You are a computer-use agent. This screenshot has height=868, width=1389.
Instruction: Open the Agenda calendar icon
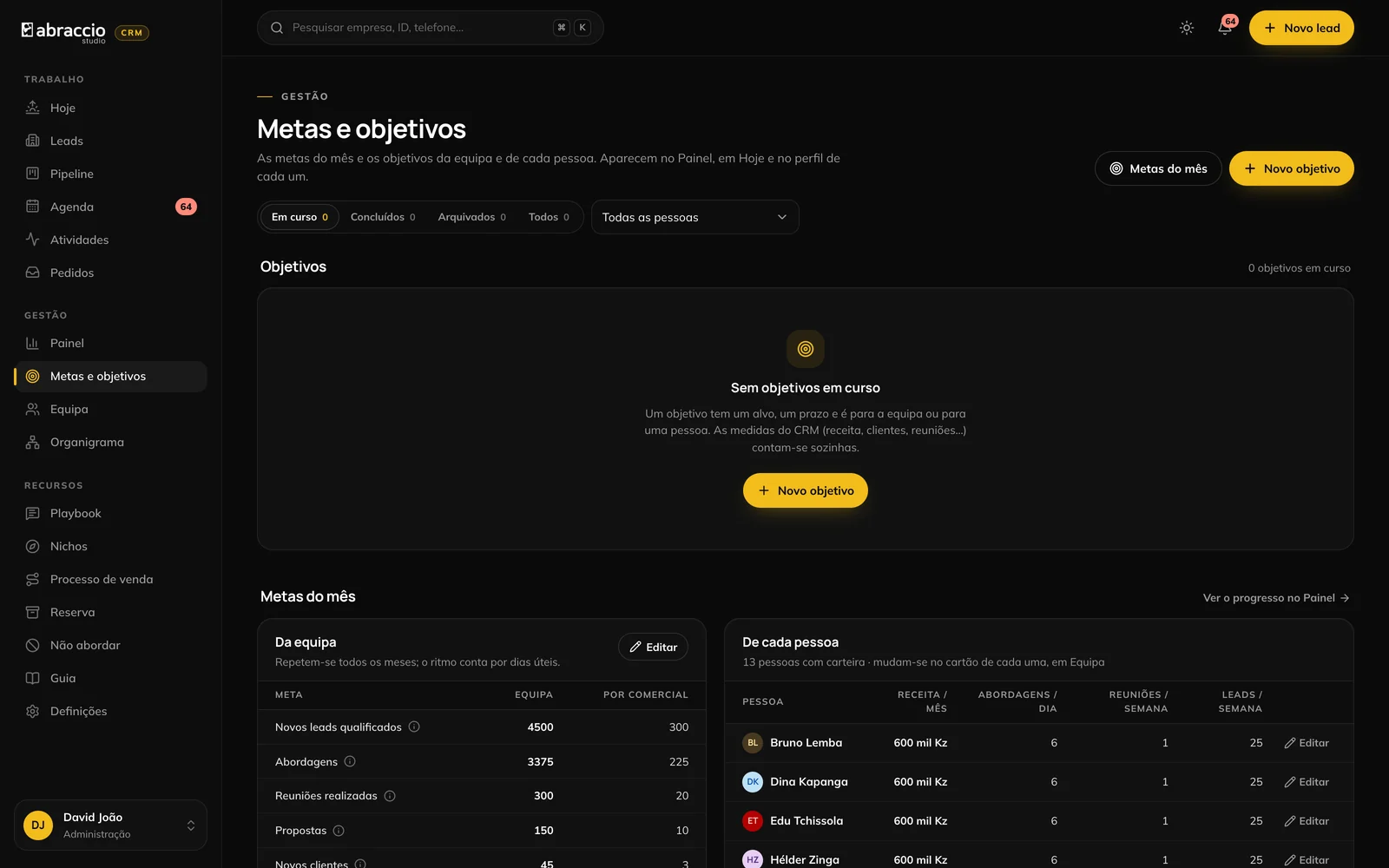[x=32, y=207]
